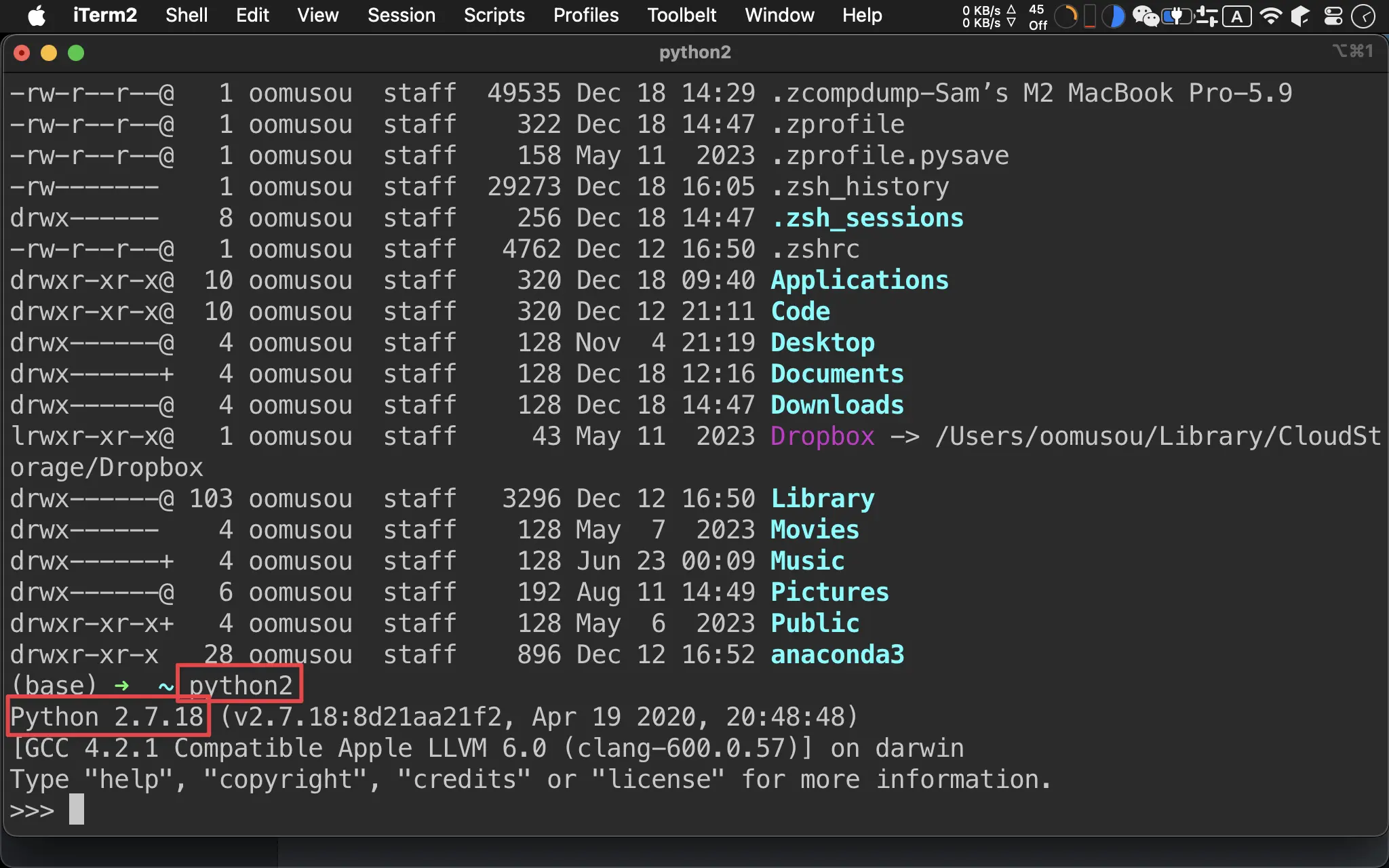This screenshot has width=1389, height=868.
Task: Open the Apple menu
Action: point(37,15)
